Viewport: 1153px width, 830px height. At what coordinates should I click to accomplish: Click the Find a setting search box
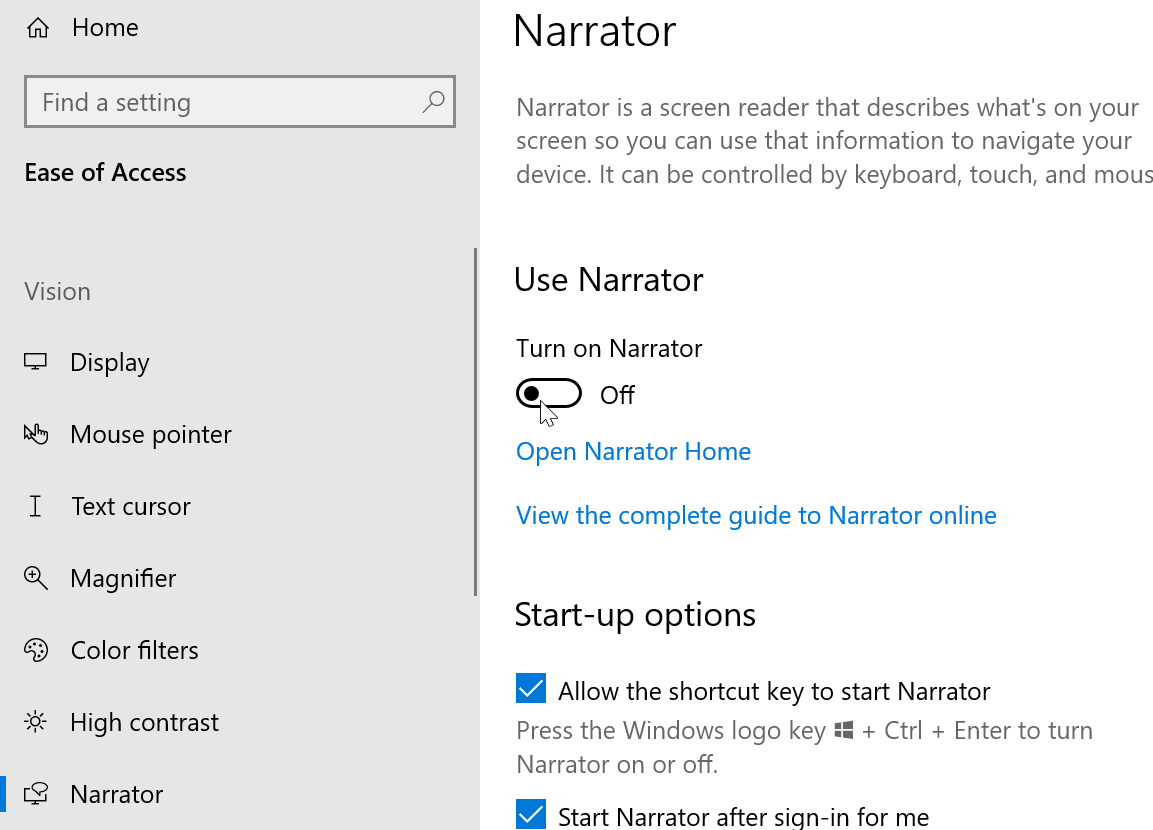(240, 101)
